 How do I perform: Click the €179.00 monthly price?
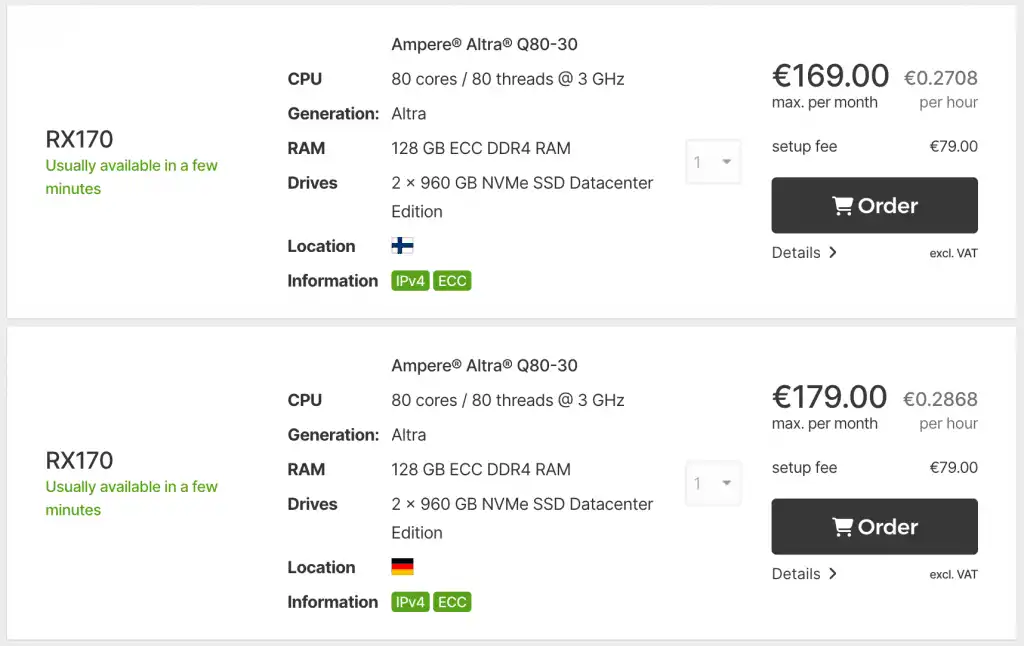830,397
